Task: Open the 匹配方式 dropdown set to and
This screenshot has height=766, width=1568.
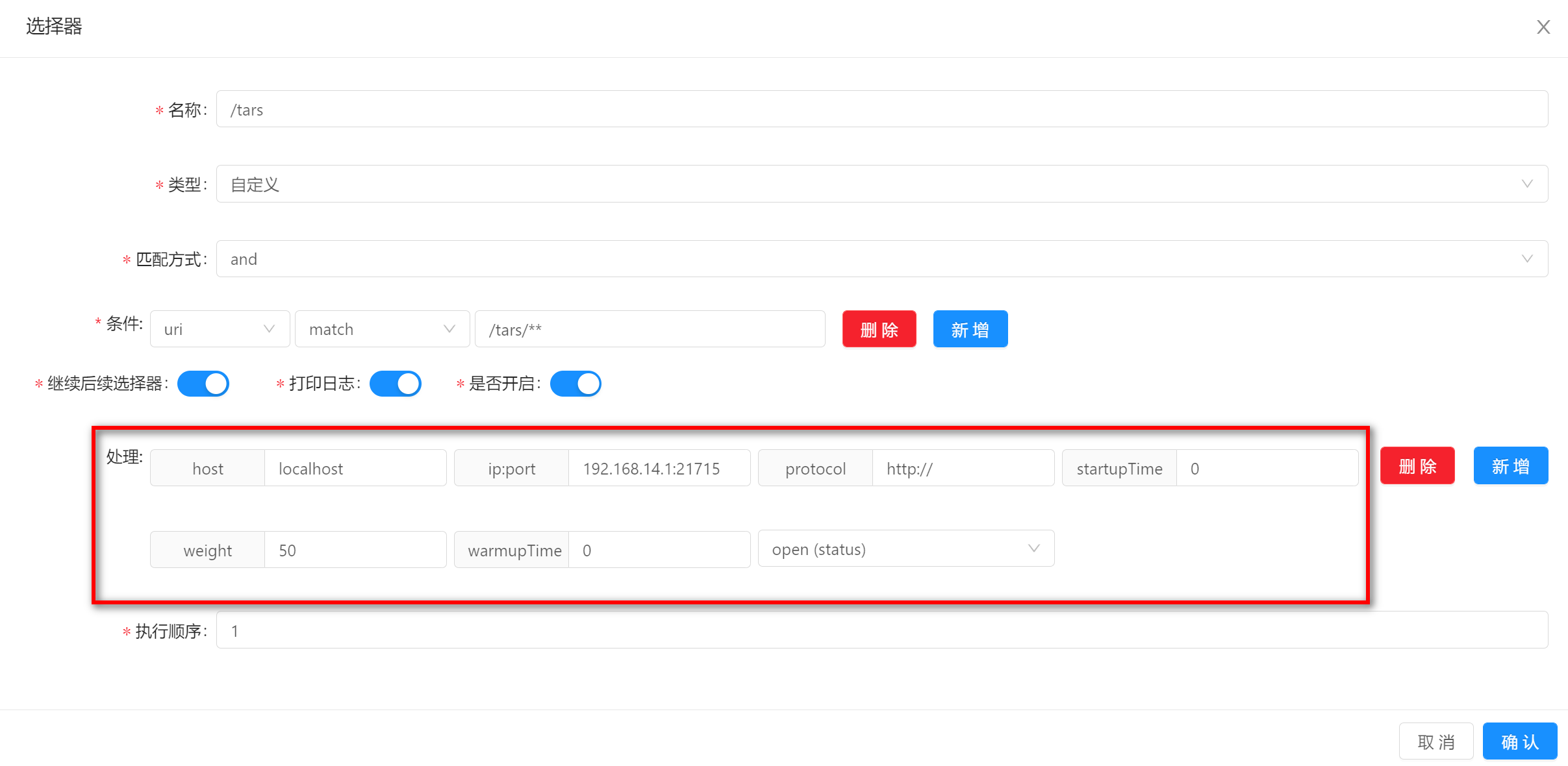Action: pos(881,259)
